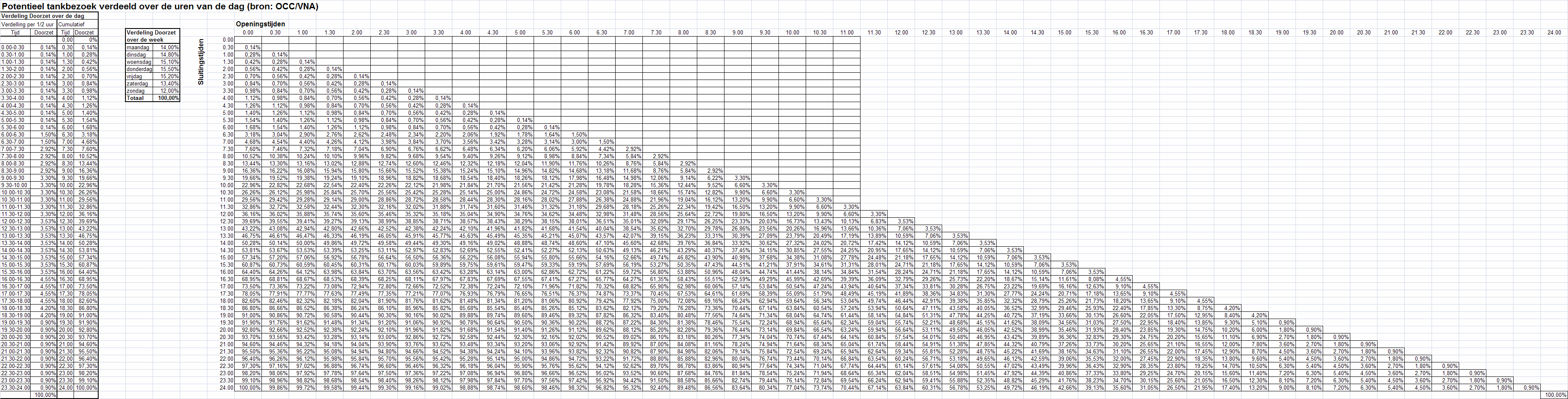Screen dimensions: 1568x399
Task: Select the '9.30-10.00' time period row label
Action: point(14,185)
